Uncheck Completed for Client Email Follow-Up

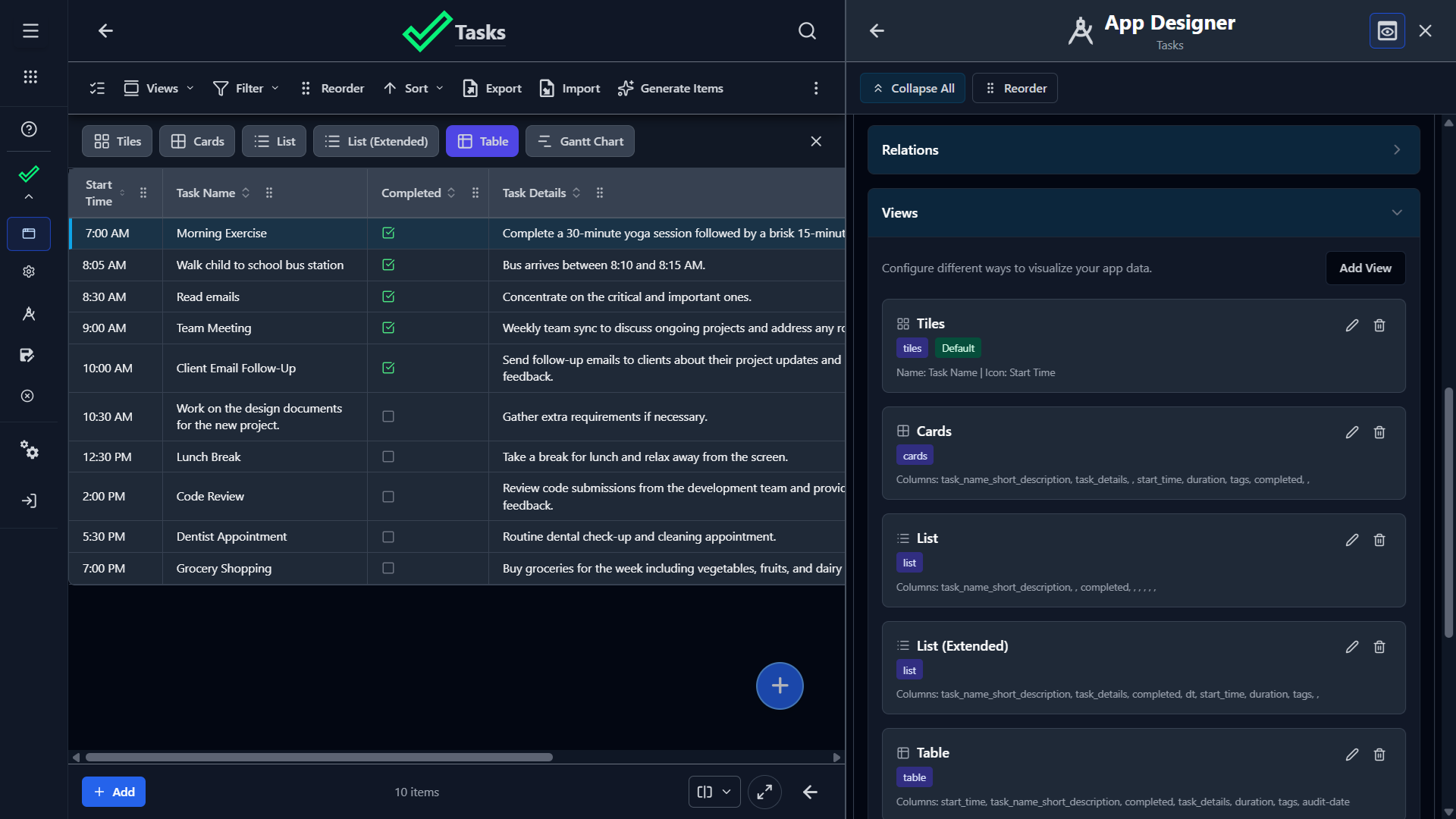[388, 368]
